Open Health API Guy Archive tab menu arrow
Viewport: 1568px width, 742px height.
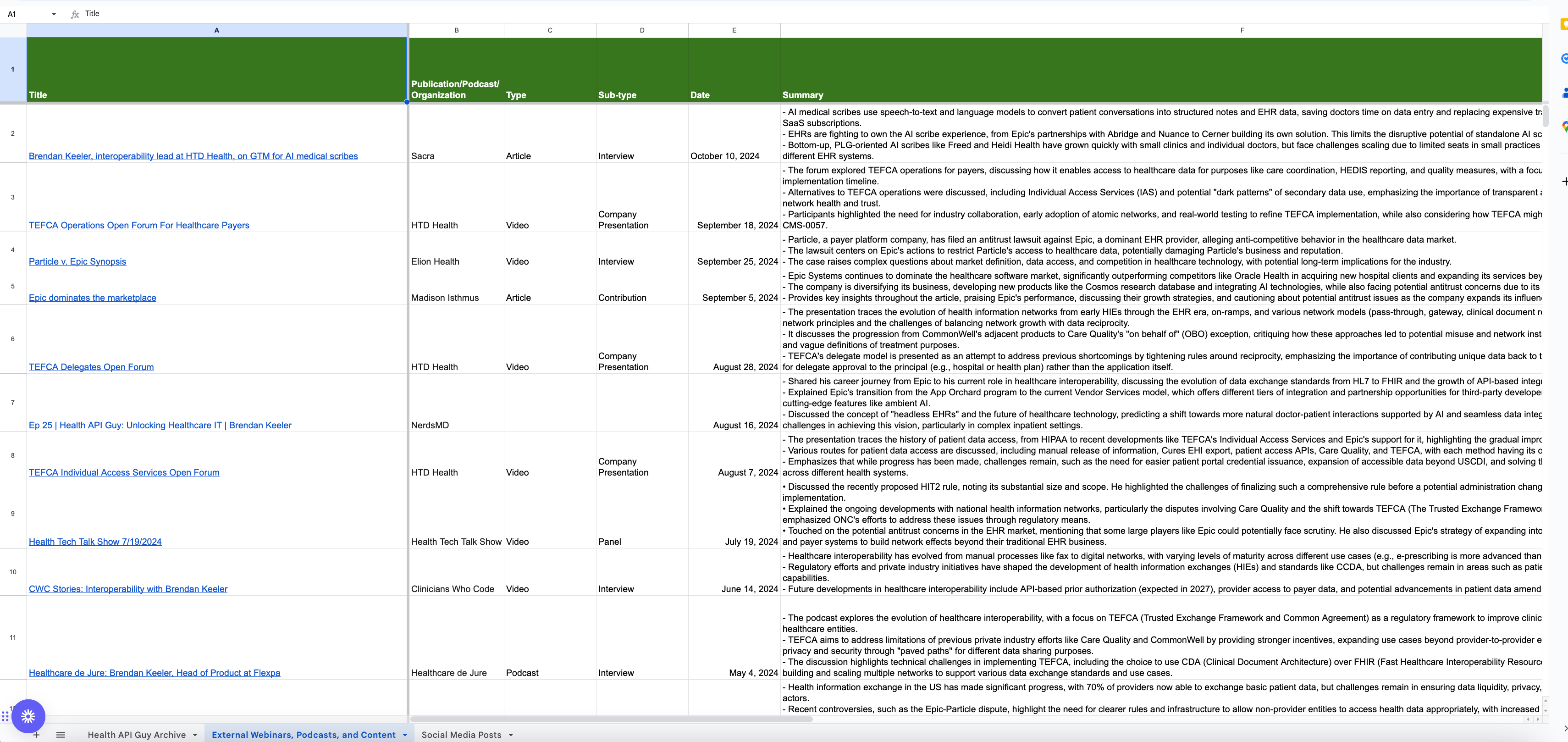point(195,735)
